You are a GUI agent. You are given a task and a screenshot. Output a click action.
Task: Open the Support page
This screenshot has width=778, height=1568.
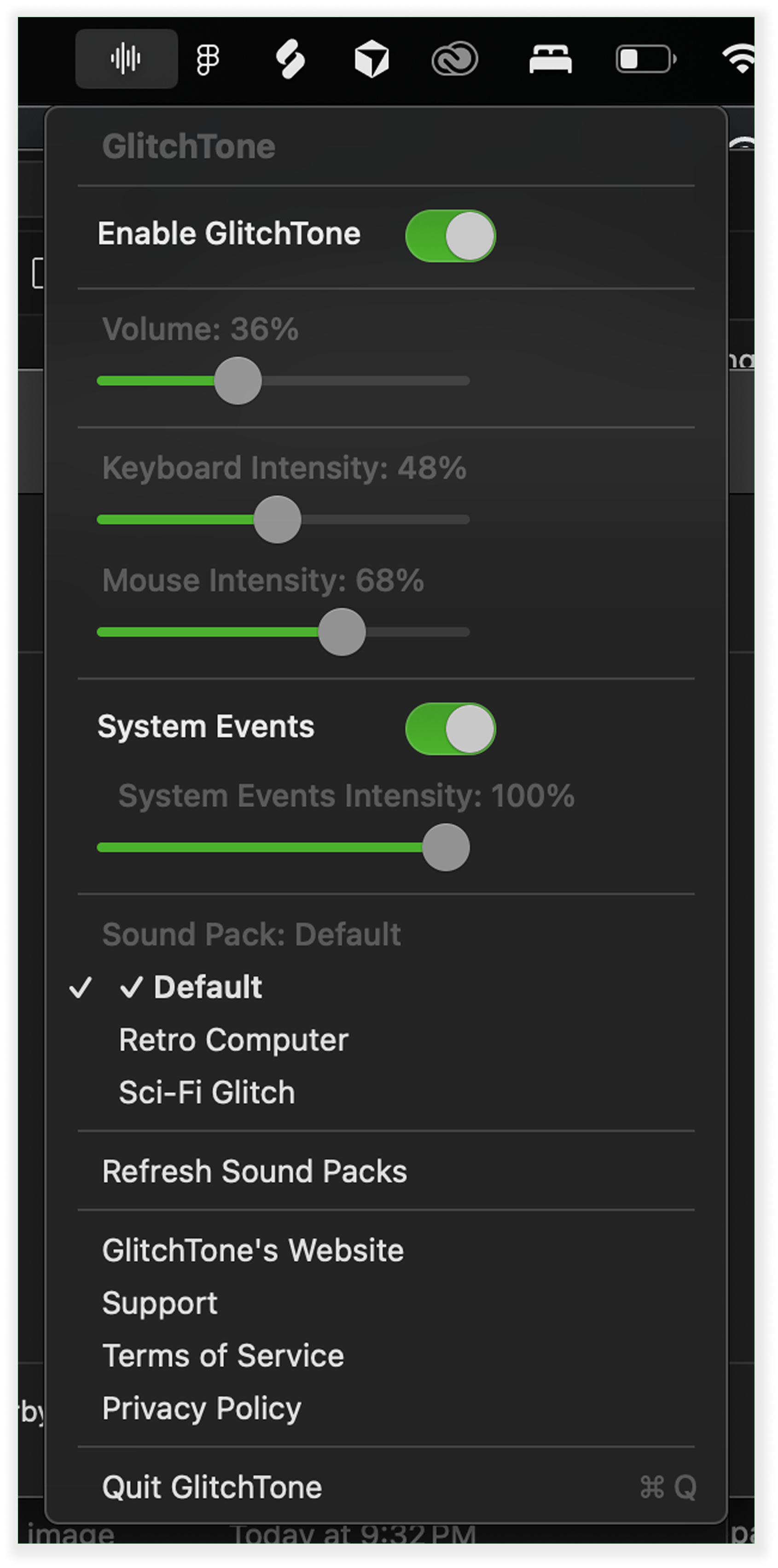(x=159, y=1303)
